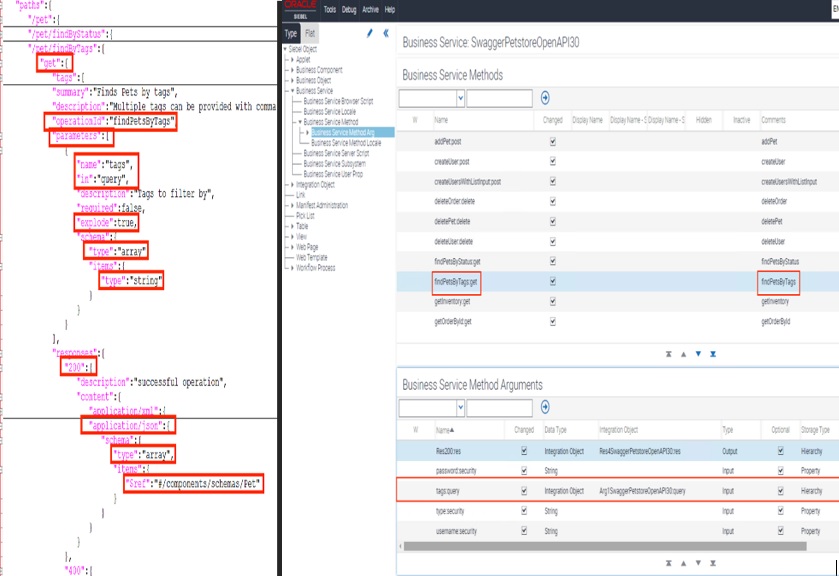Run query in Business Service Method Arguments with arrow icon
The width and height of the screenshot is (839, 576).
click(x=545, y=407)
